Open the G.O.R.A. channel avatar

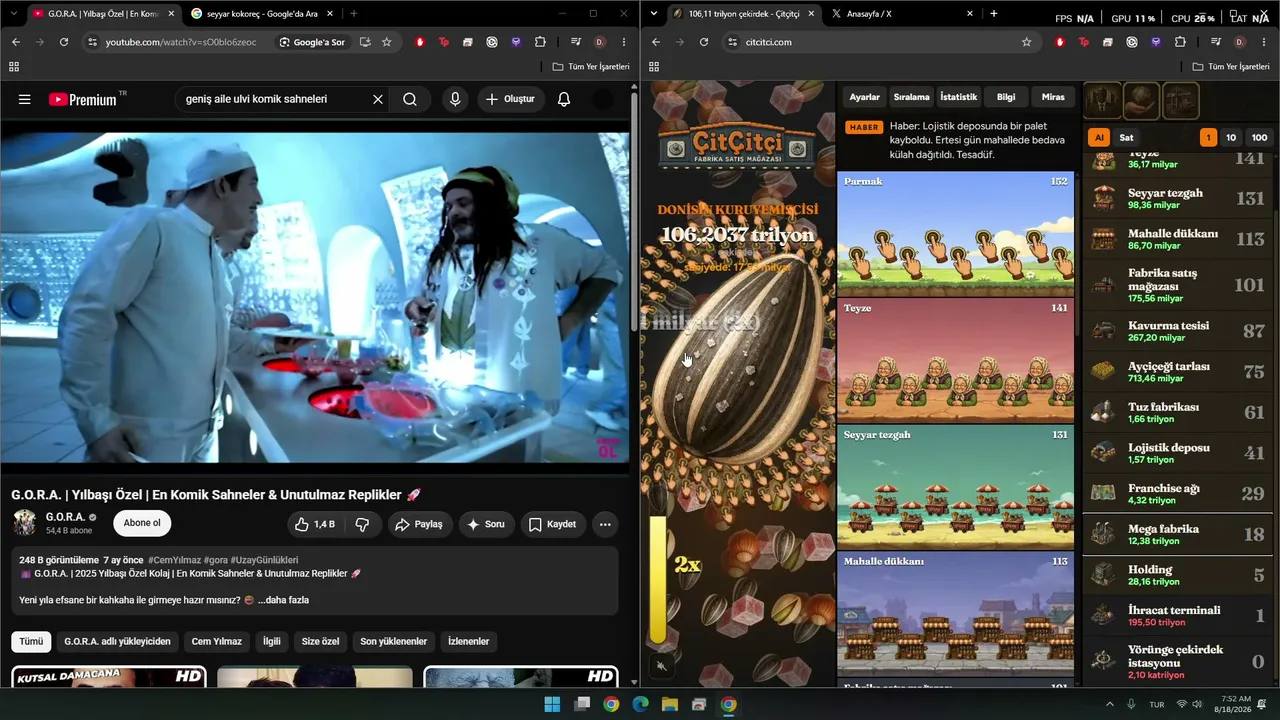click(25, 523)
